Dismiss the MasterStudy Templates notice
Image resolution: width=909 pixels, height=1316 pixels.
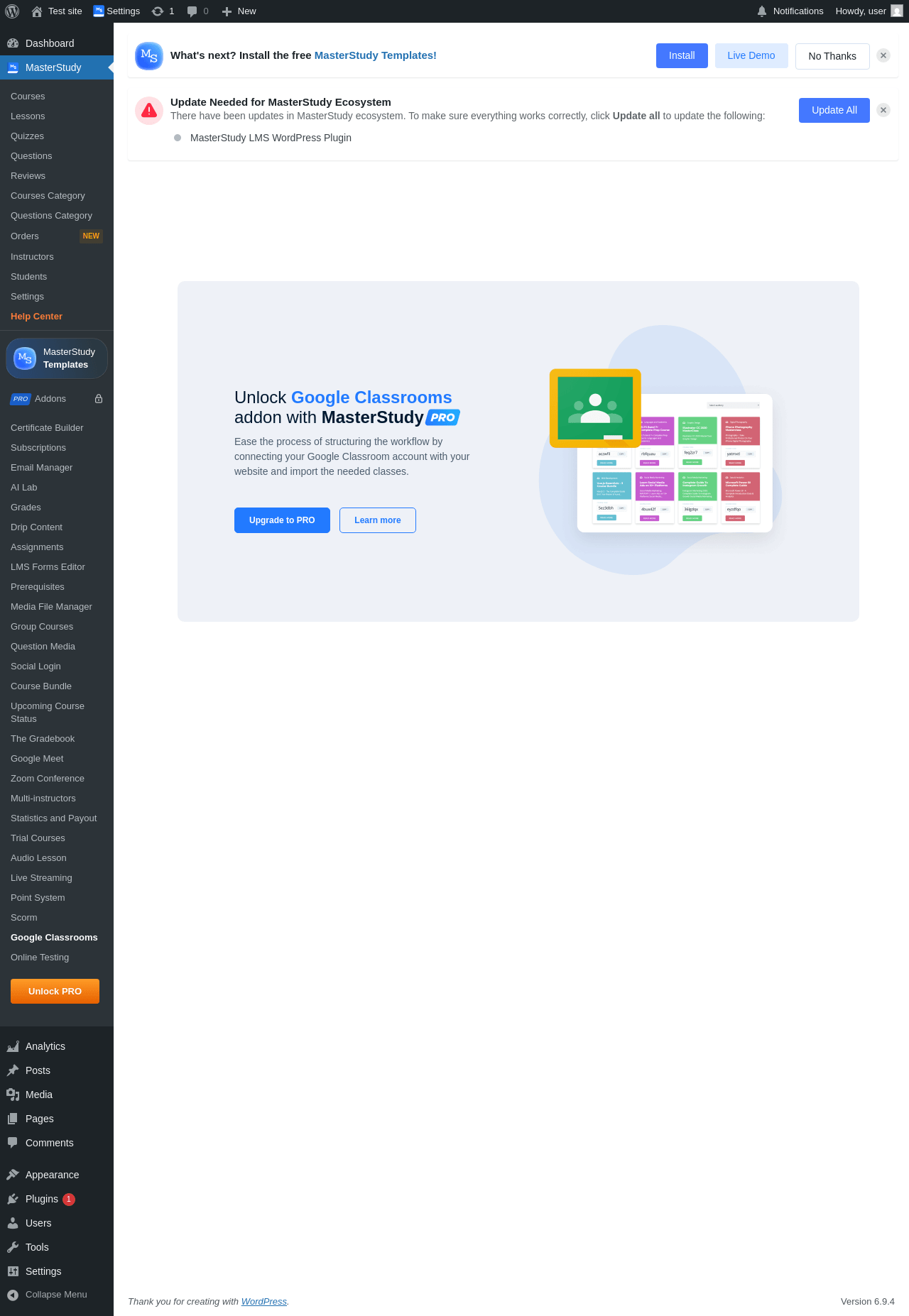[883, 55]
